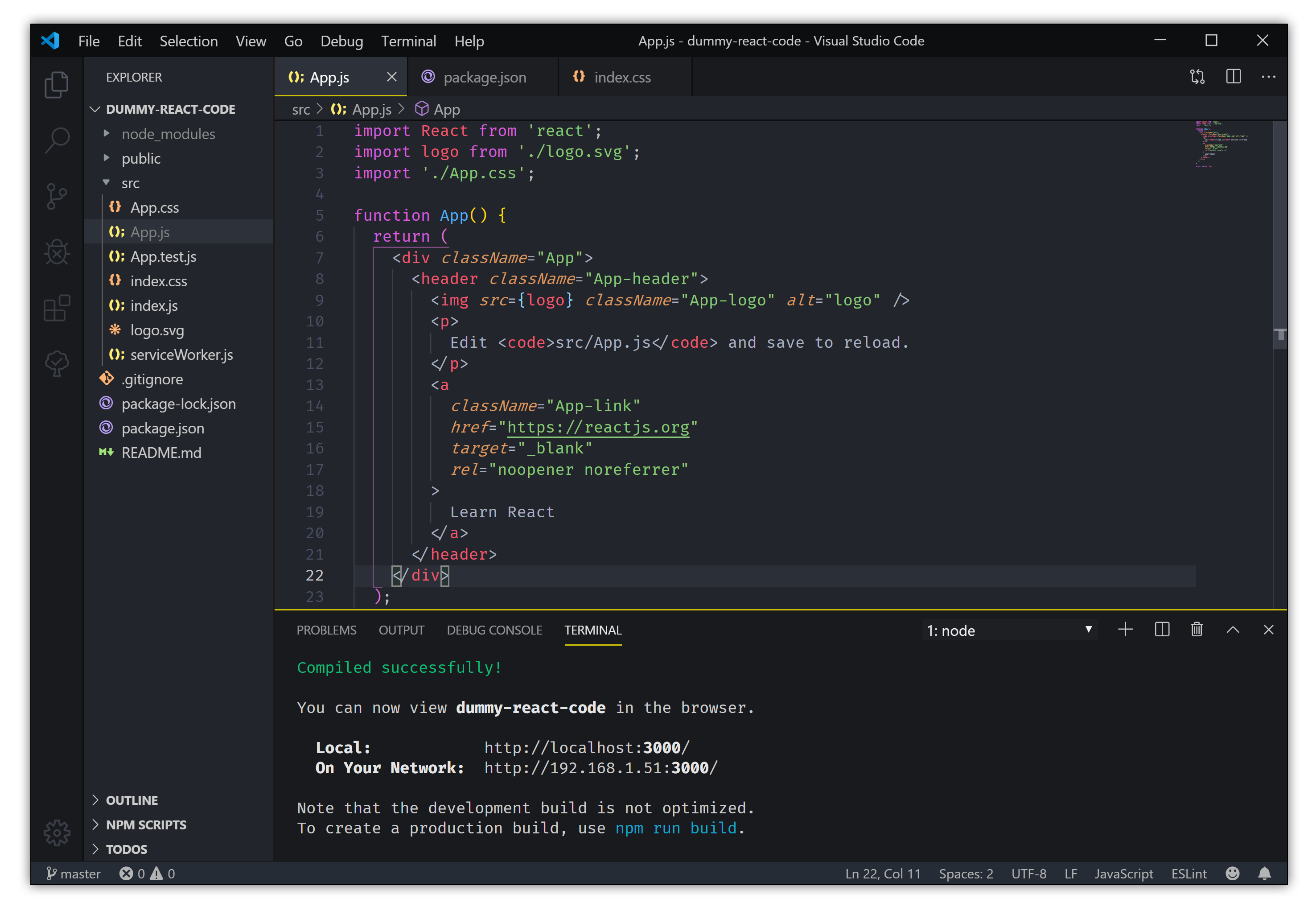This screenshot has width=1316, height=915.
Task: Add a new terminal with plus icon
Action: tap(1125, 630)
